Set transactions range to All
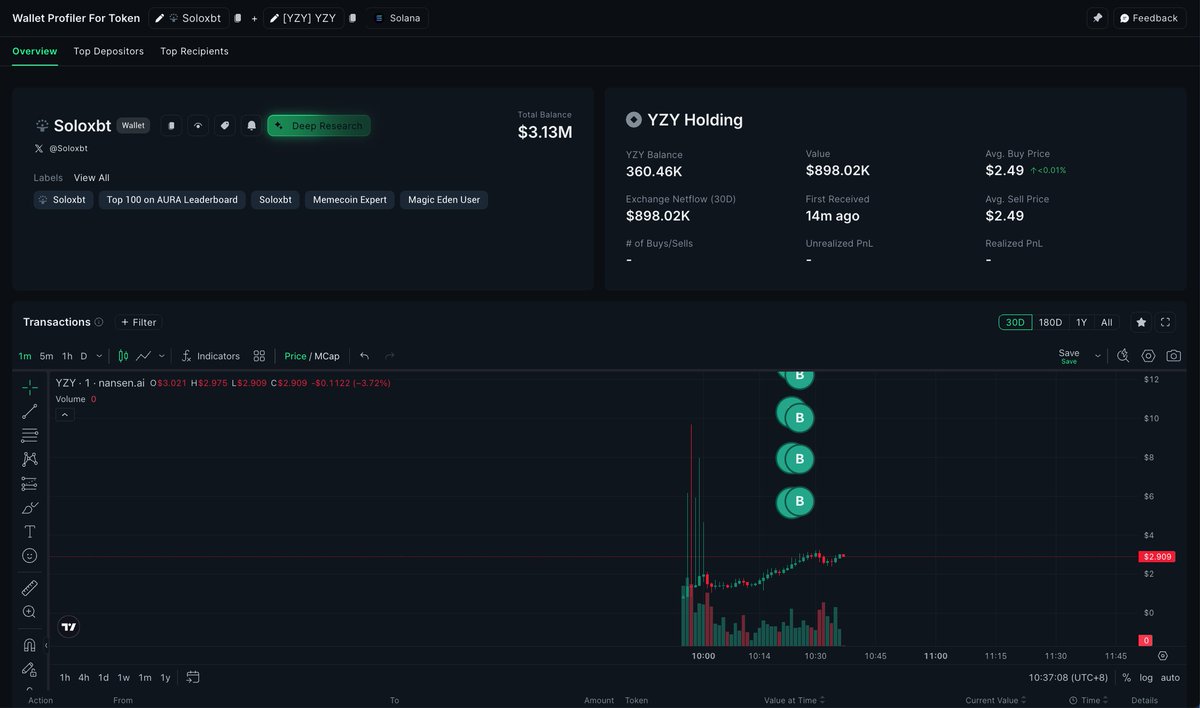 click(x=1106, y=322)
